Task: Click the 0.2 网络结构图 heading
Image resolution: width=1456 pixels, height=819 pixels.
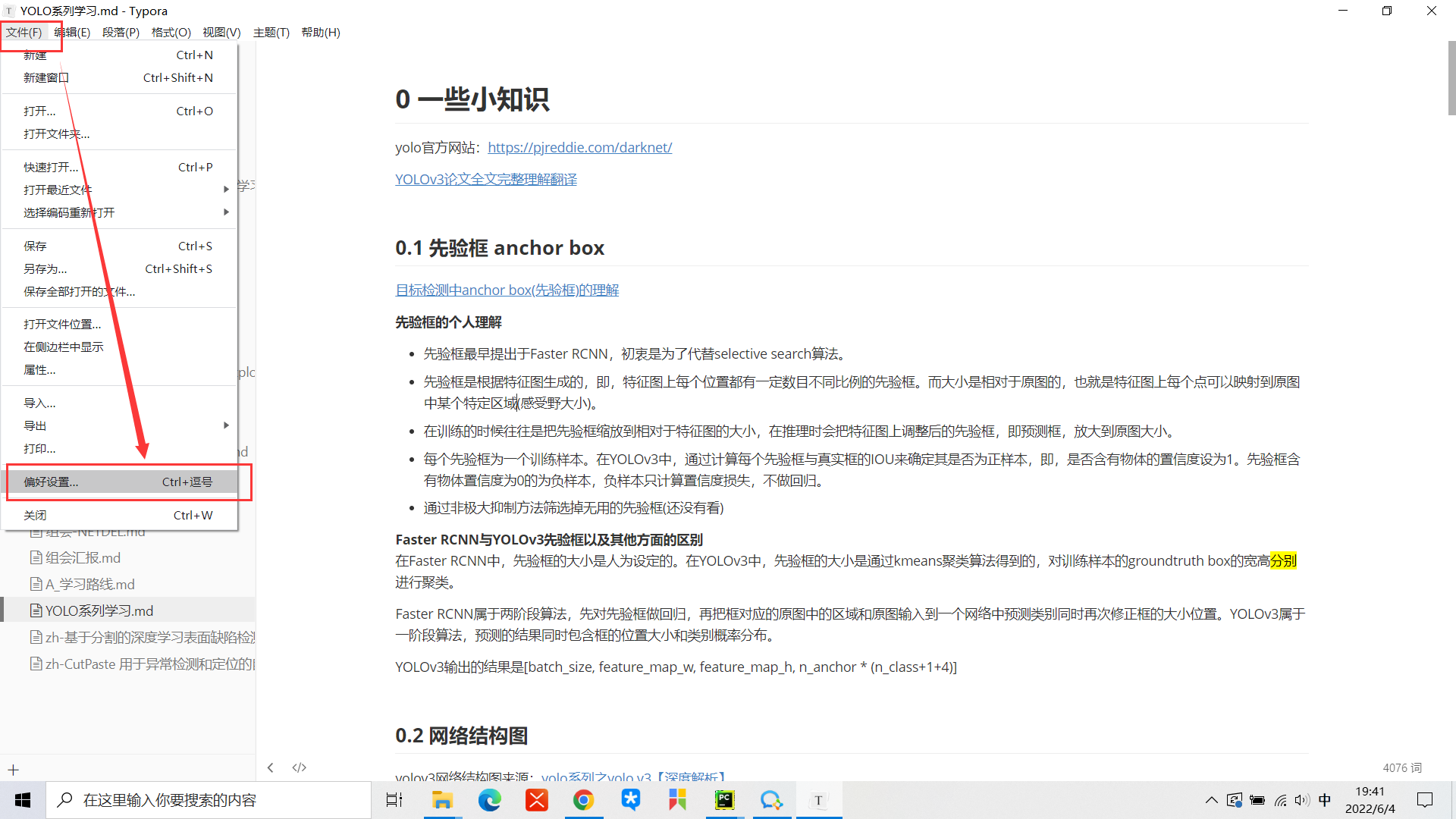Action: pos(461,735)
